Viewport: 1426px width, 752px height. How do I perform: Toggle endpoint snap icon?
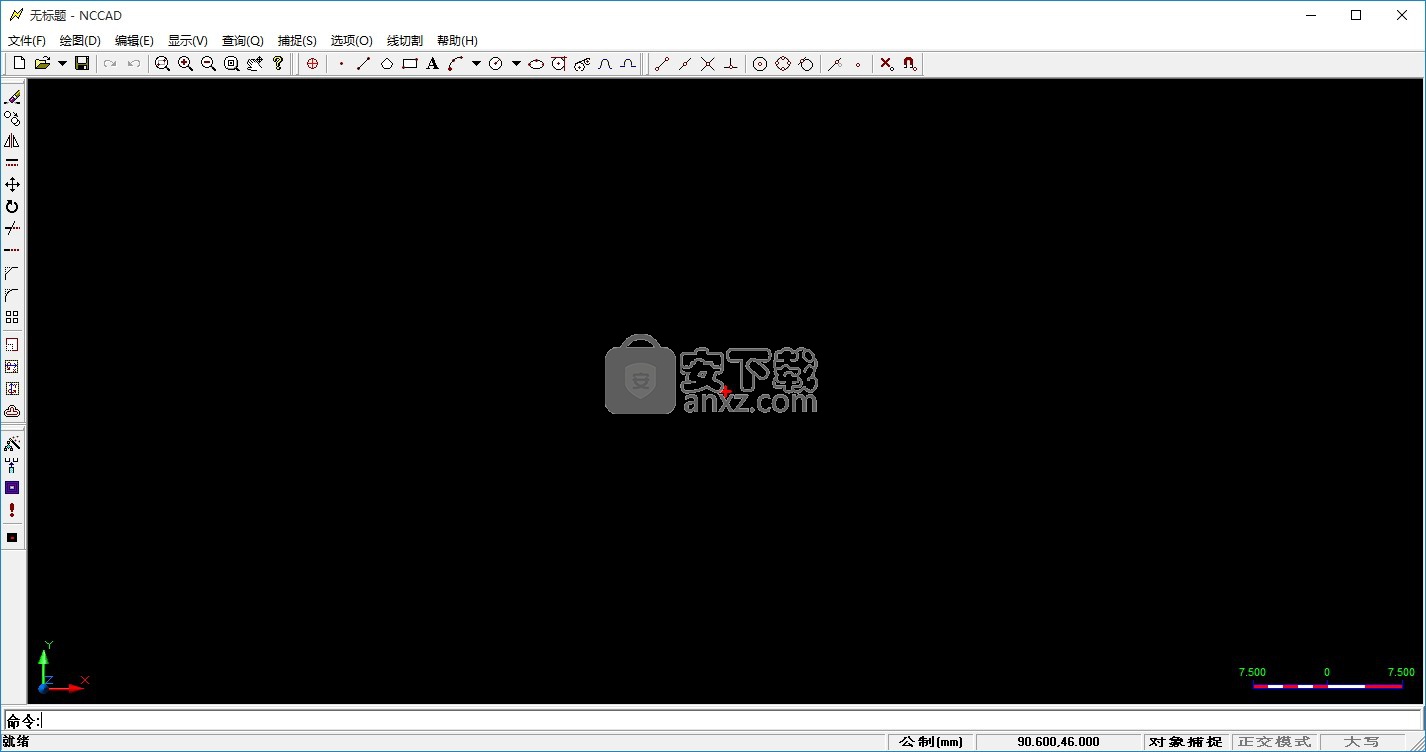click(x=662, y=64)
